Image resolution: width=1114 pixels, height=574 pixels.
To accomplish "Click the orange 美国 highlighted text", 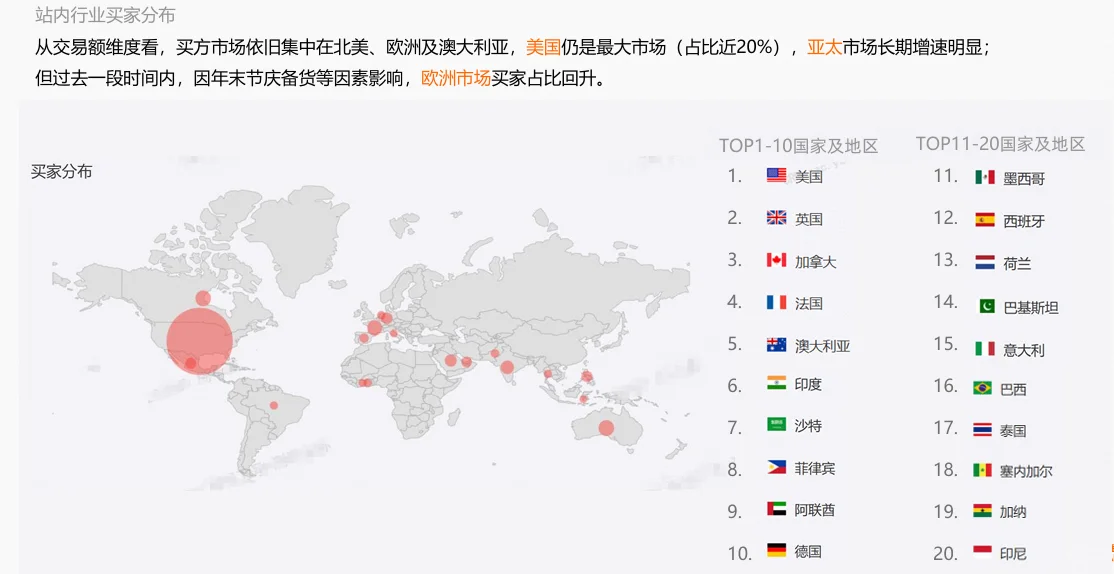I will [543, 48].
